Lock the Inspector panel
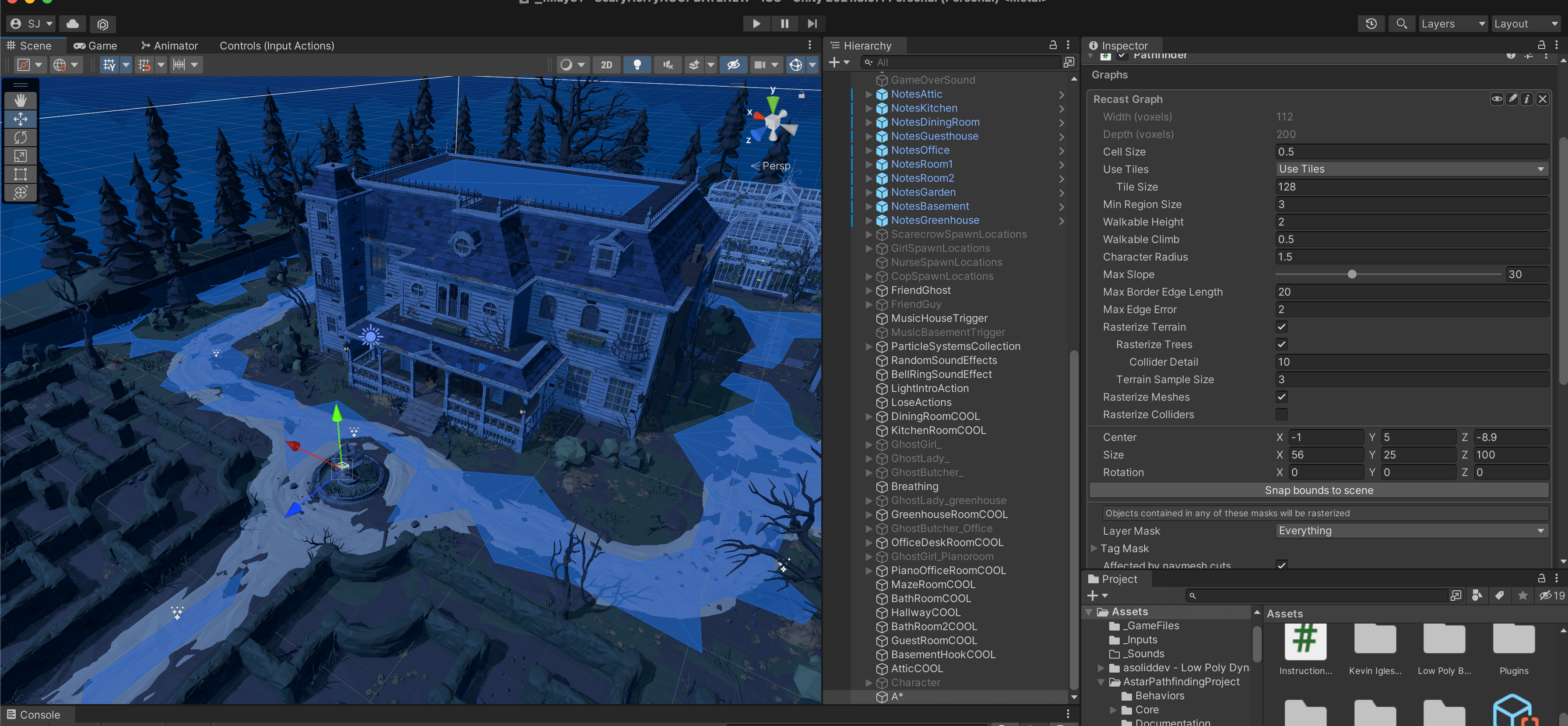The width and height of the screenshot is (1568, 726). (x=1542, y=45)
